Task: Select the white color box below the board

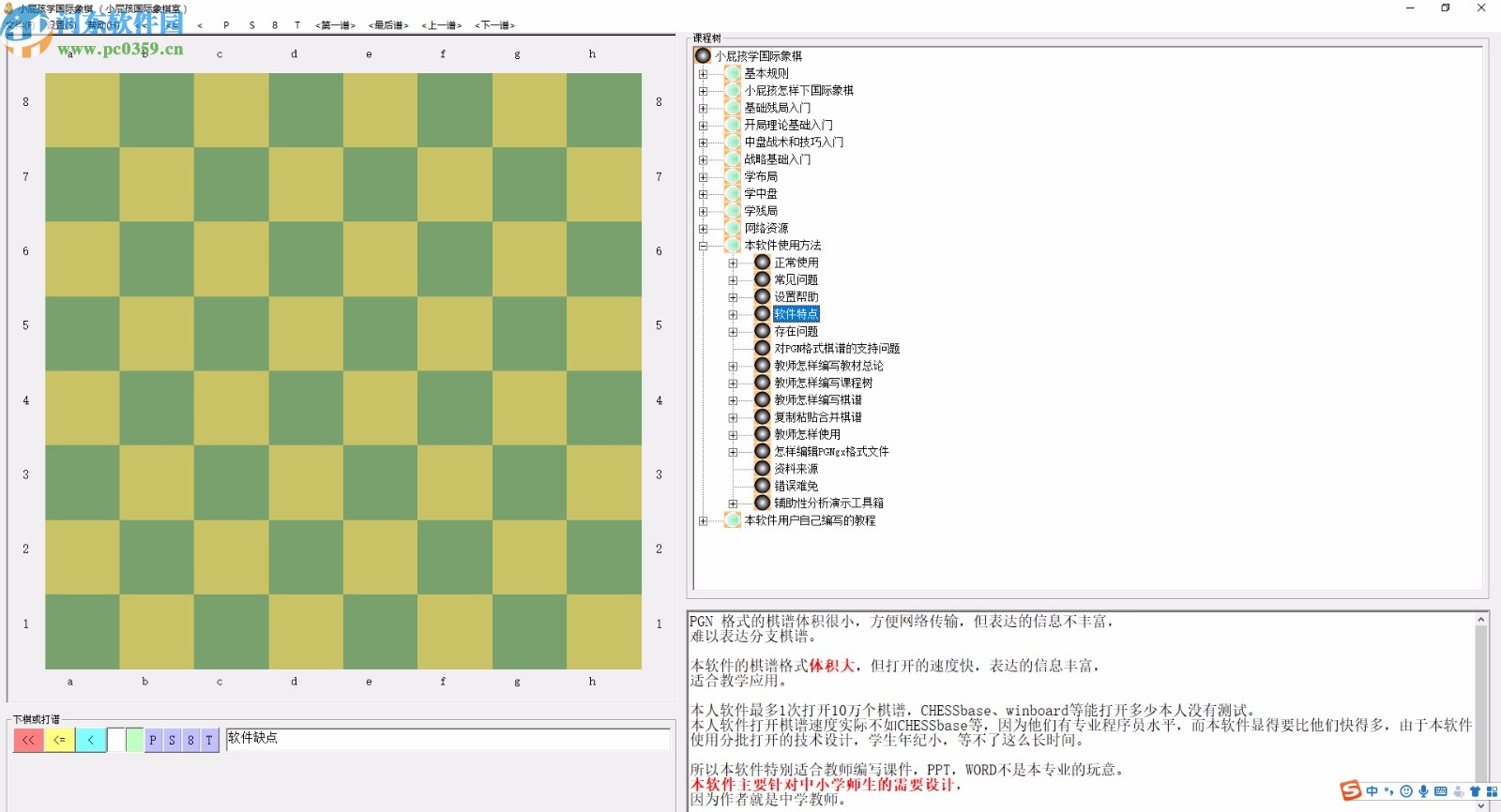Action: 115,740
